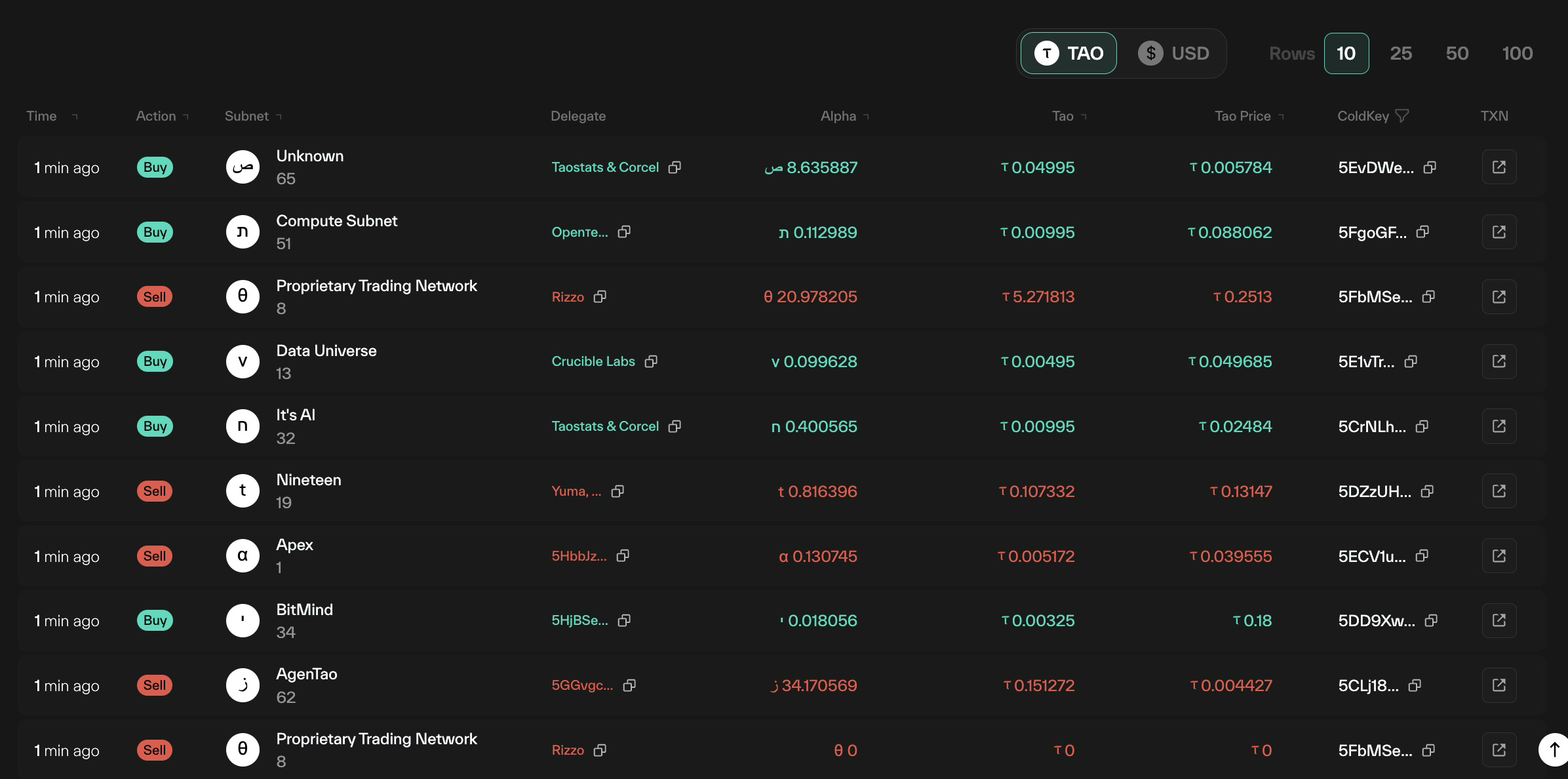1568x779 pixels.
Task: Sort table by Tao column
Action: pos(1069,116)
